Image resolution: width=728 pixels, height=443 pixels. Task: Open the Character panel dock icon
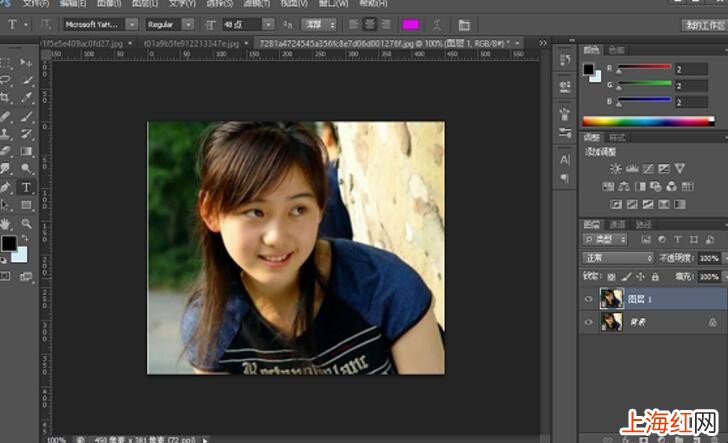pos(565,160)
